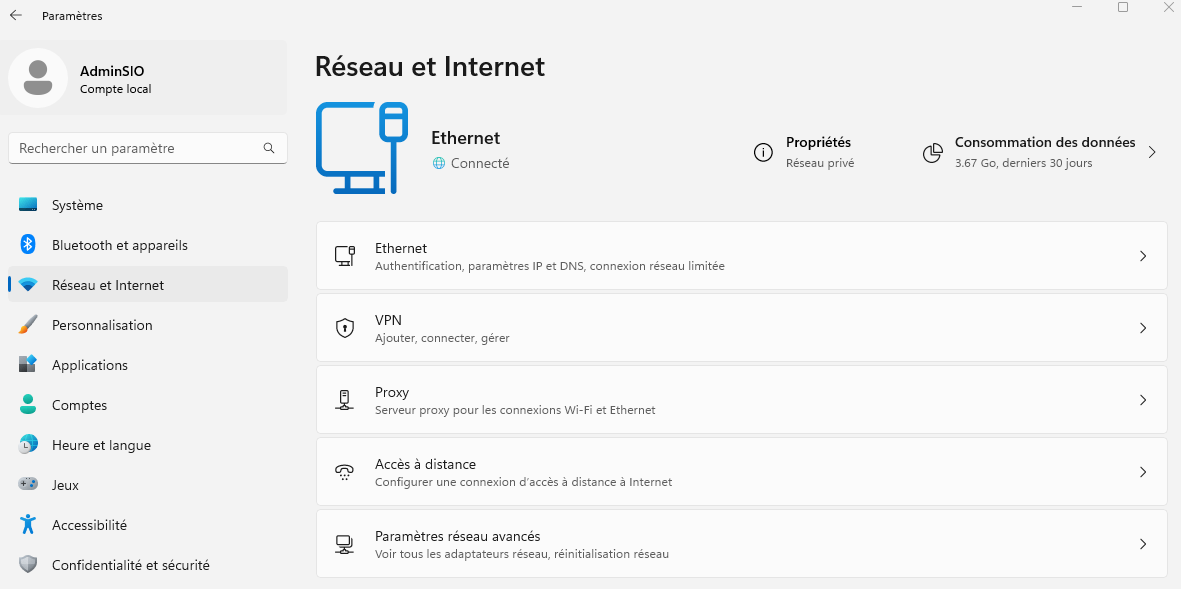Open Proxy settings via its chevron

tap(1142, 400)
